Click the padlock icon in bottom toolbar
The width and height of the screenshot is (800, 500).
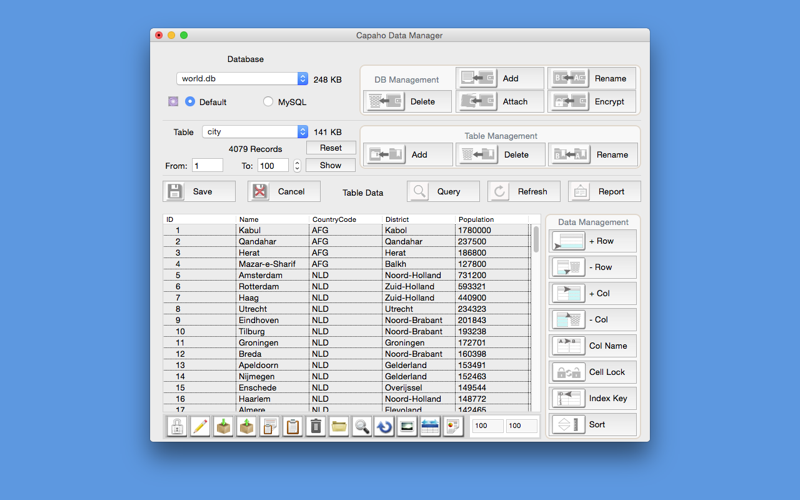point(177,426)
